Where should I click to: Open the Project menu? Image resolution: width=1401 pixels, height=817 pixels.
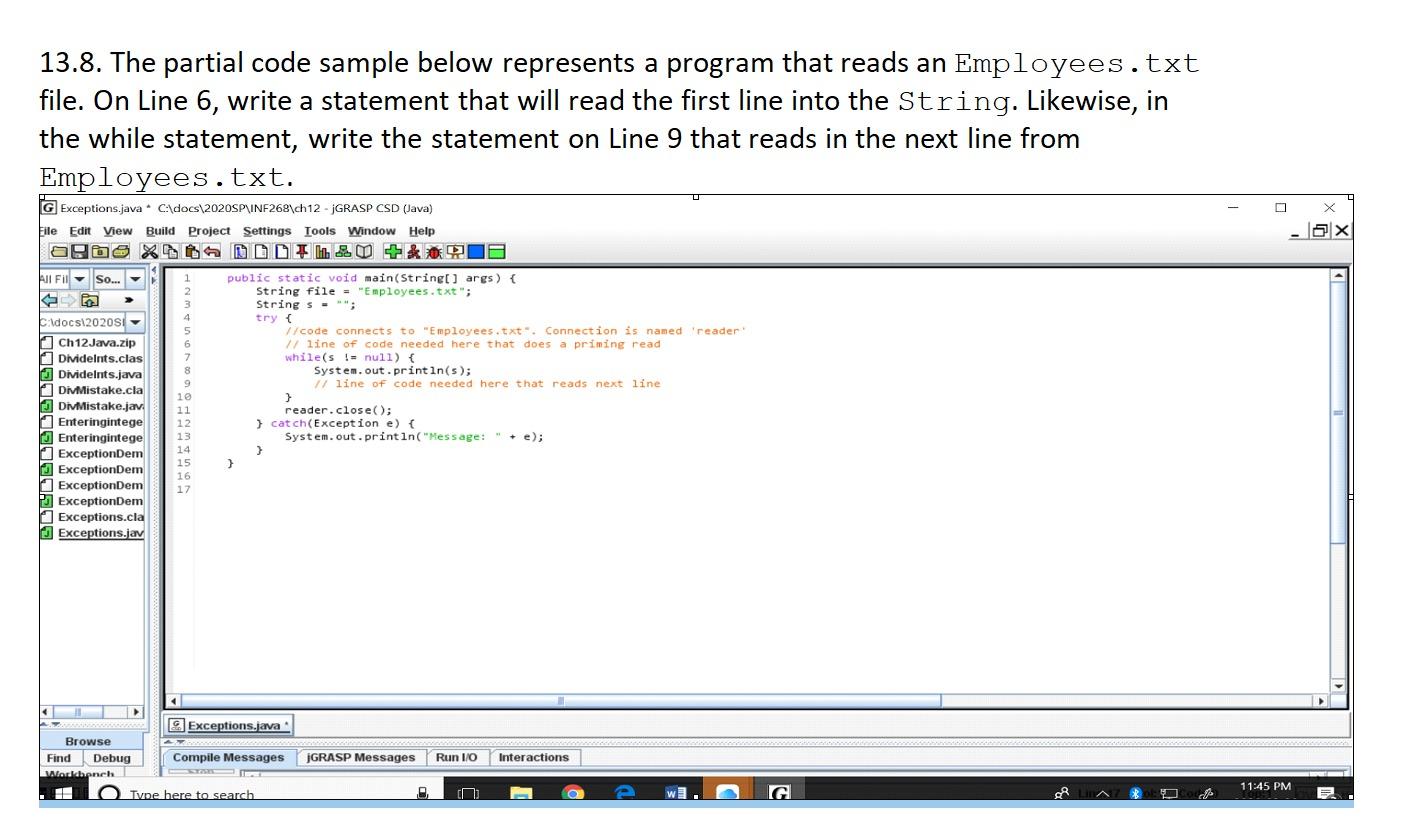pyautogui.click(x=210, y=230)
